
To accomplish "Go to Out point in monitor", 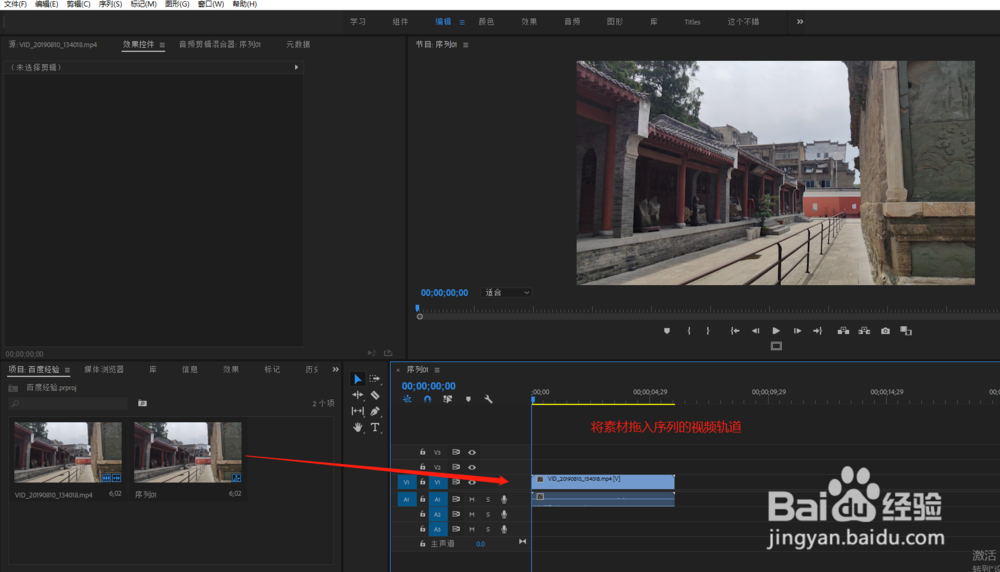I will (818, 331).
